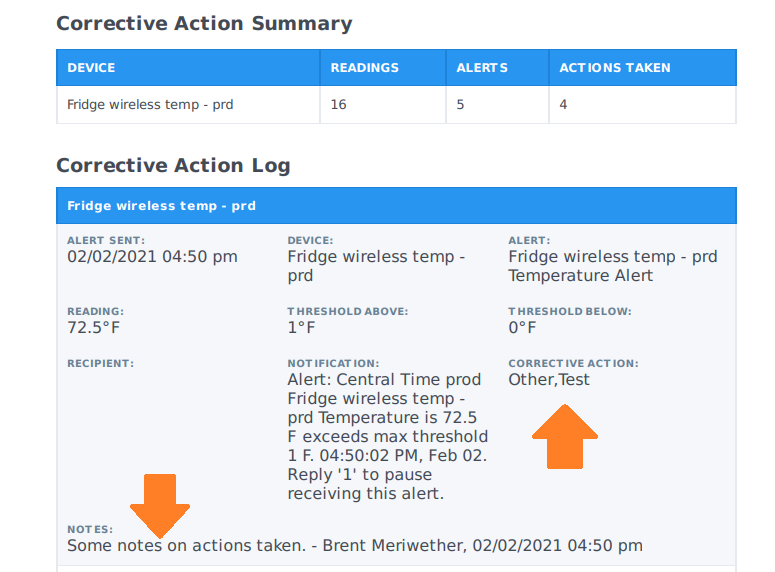Click the ACTIONS TAKEN column header
This screenshot has width=775, height=572.
[615, 68]
